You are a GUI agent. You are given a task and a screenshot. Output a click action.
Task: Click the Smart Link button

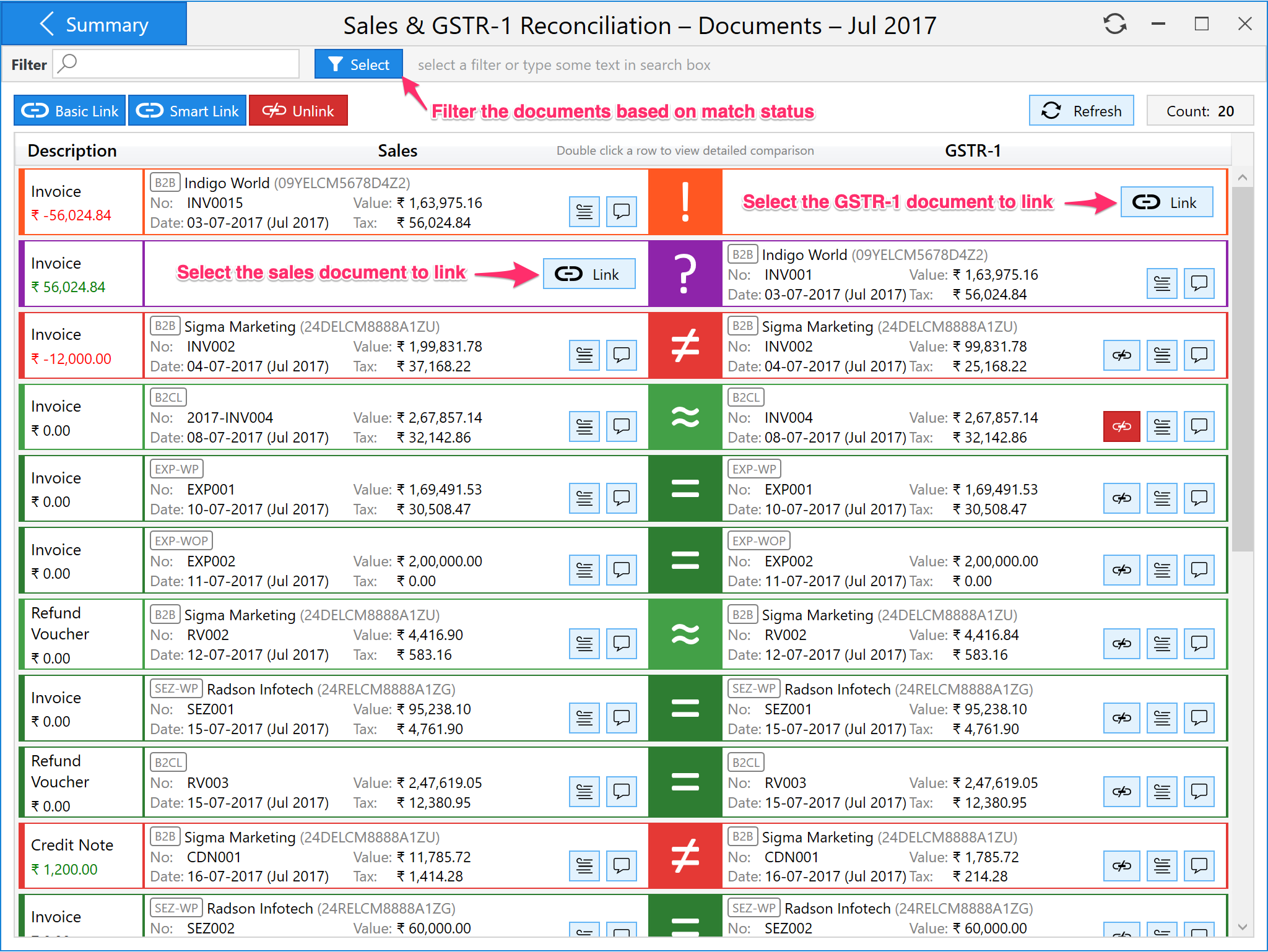(x=188, y=111)
